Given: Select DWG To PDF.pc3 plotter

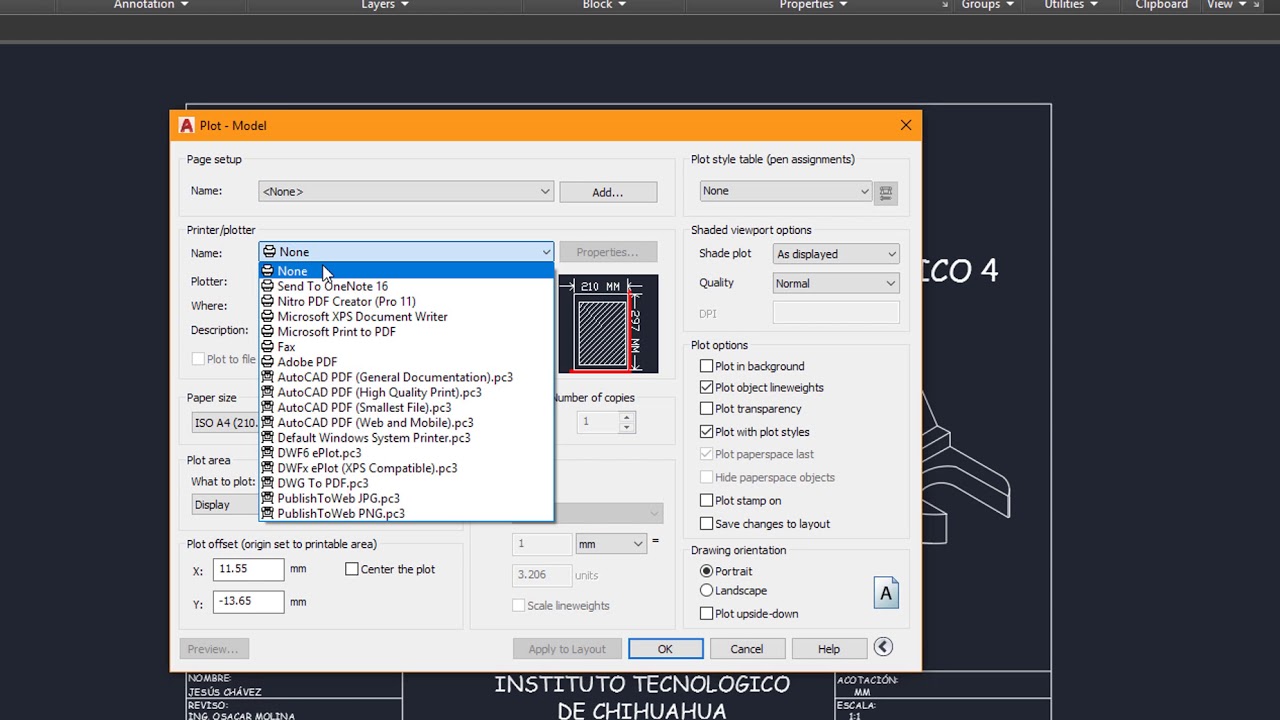Looking at the screenshot, I should 406,483.
